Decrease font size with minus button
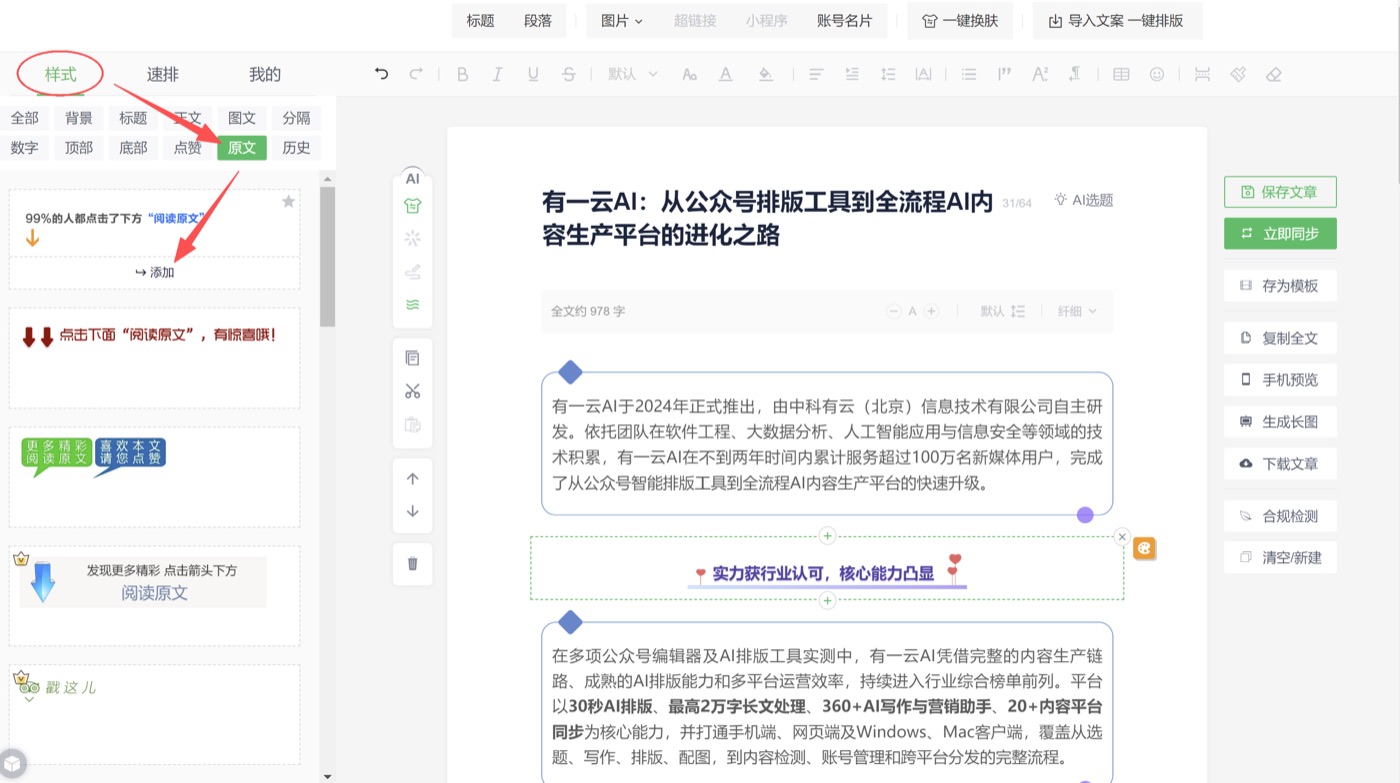The width and height of the screenshot is (1400, 783). (x=894, y=311)
